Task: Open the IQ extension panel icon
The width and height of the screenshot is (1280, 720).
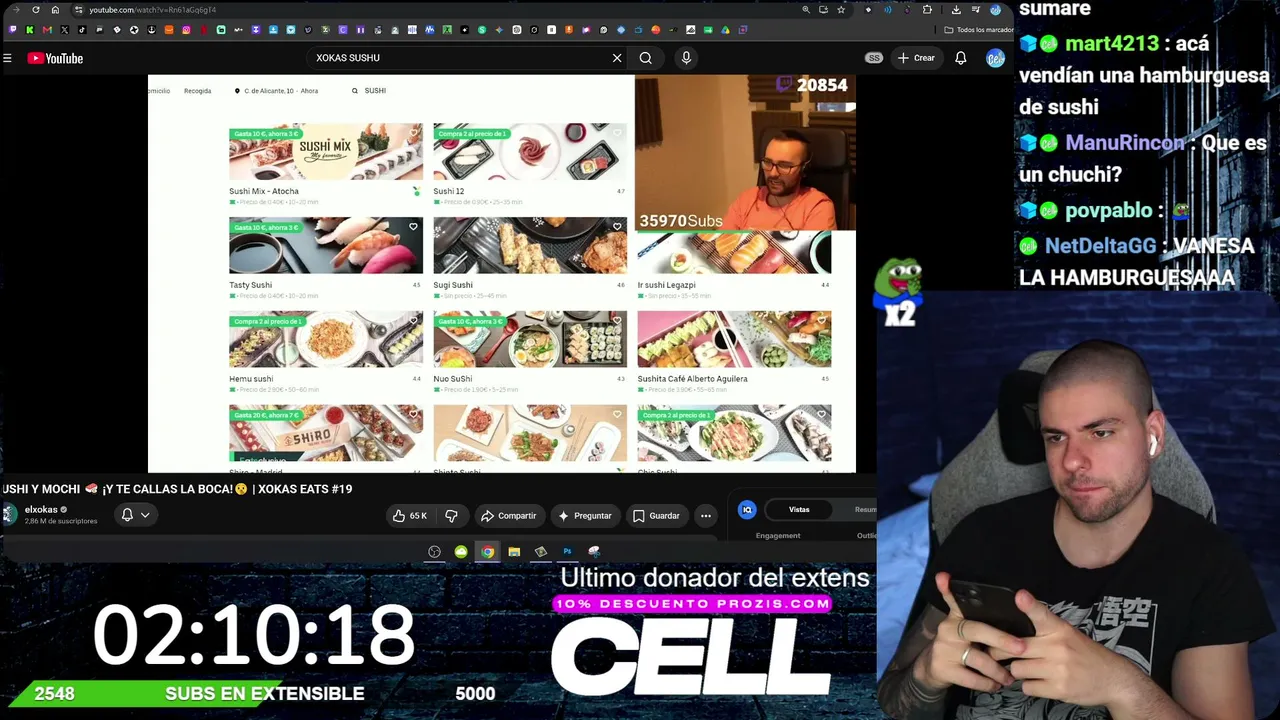Action: click(747, 510)
